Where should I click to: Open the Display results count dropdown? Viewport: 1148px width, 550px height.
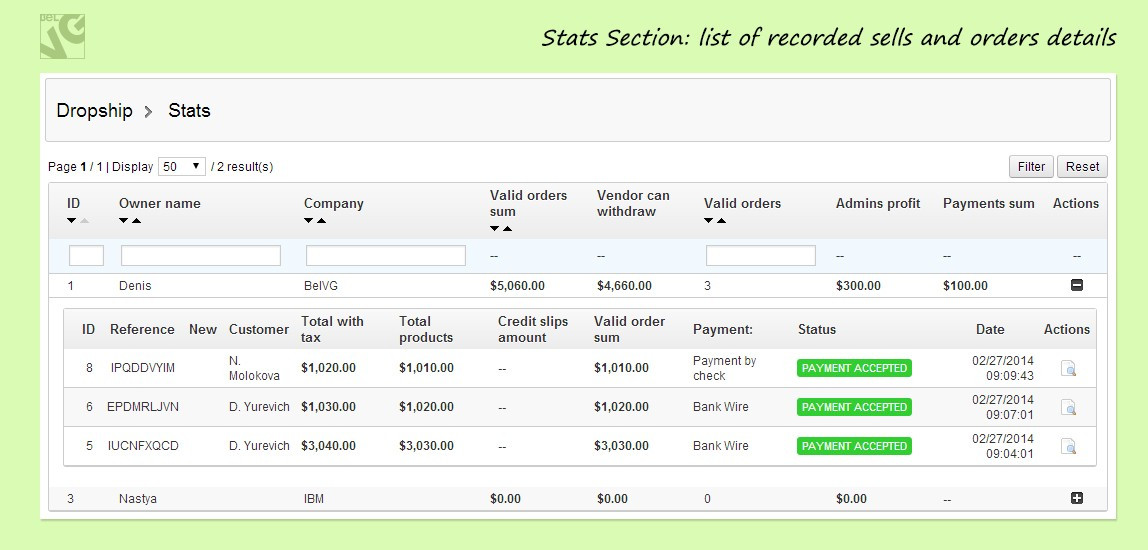[182, 167]
